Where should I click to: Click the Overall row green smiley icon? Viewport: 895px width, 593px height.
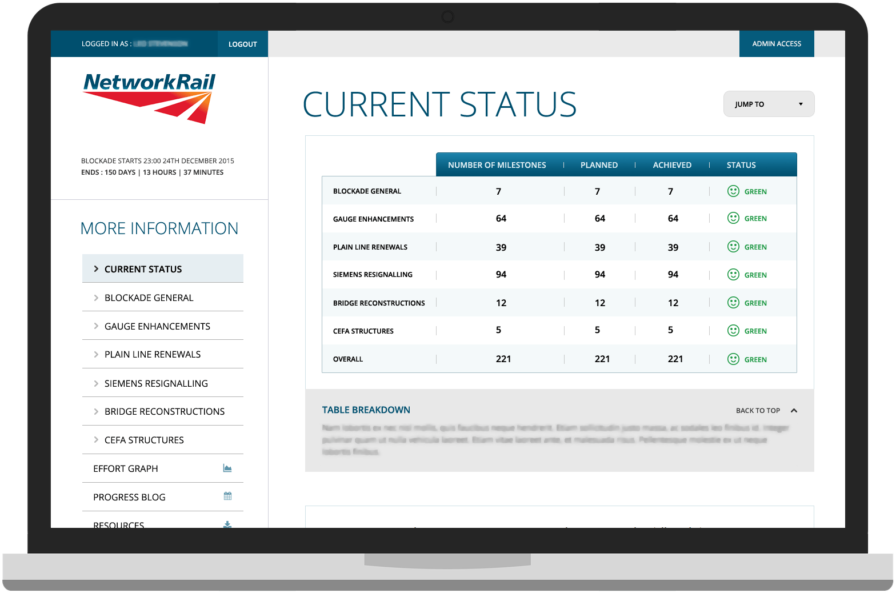click(733, 359)
